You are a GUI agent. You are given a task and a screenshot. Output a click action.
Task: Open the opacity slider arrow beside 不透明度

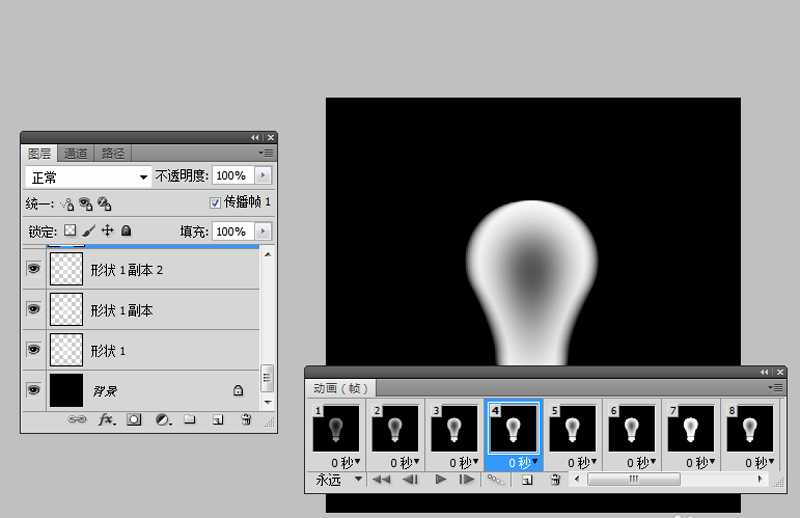[x=263, y=176]
